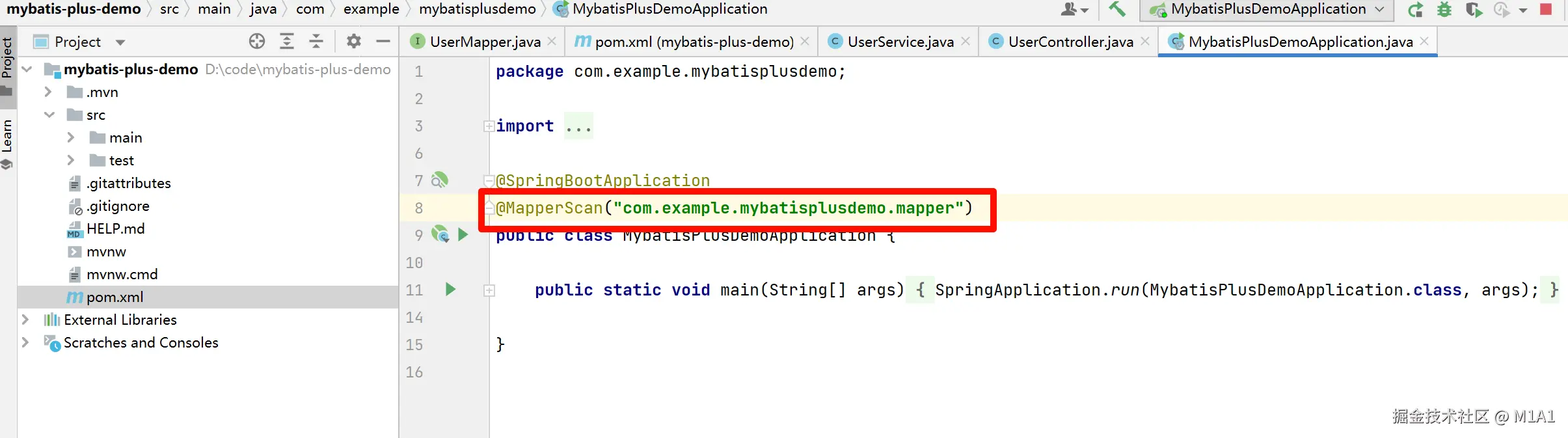Stop the running application red square
Viewport: 1568px width, 438px height.
(1547, 9)
